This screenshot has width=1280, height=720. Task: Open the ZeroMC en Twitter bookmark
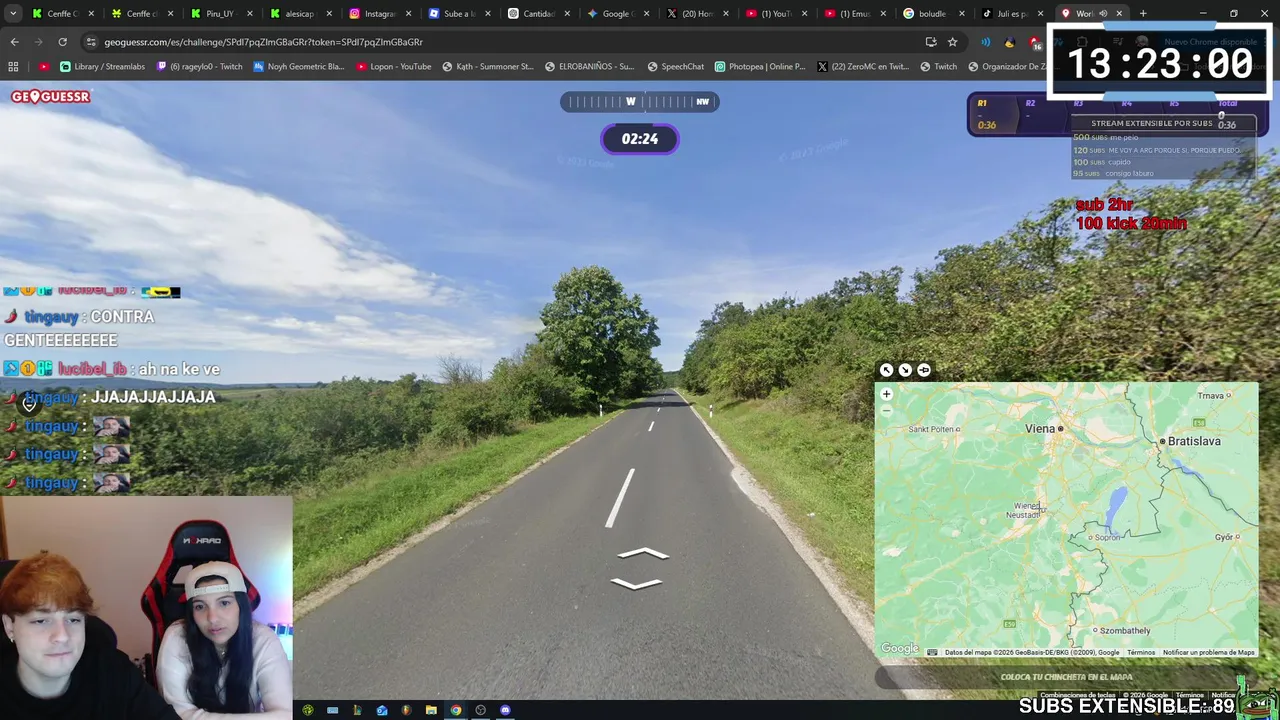pyautogui.click(x=863, y=67)
